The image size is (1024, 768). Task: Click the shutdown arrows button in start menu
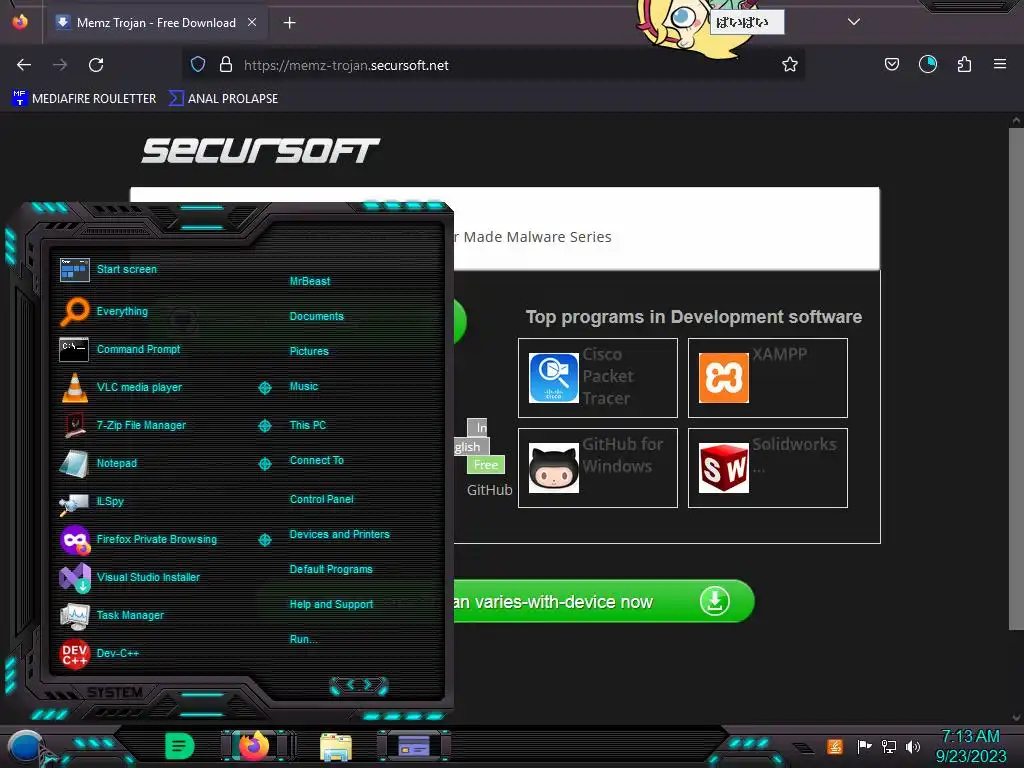[359, 685]
